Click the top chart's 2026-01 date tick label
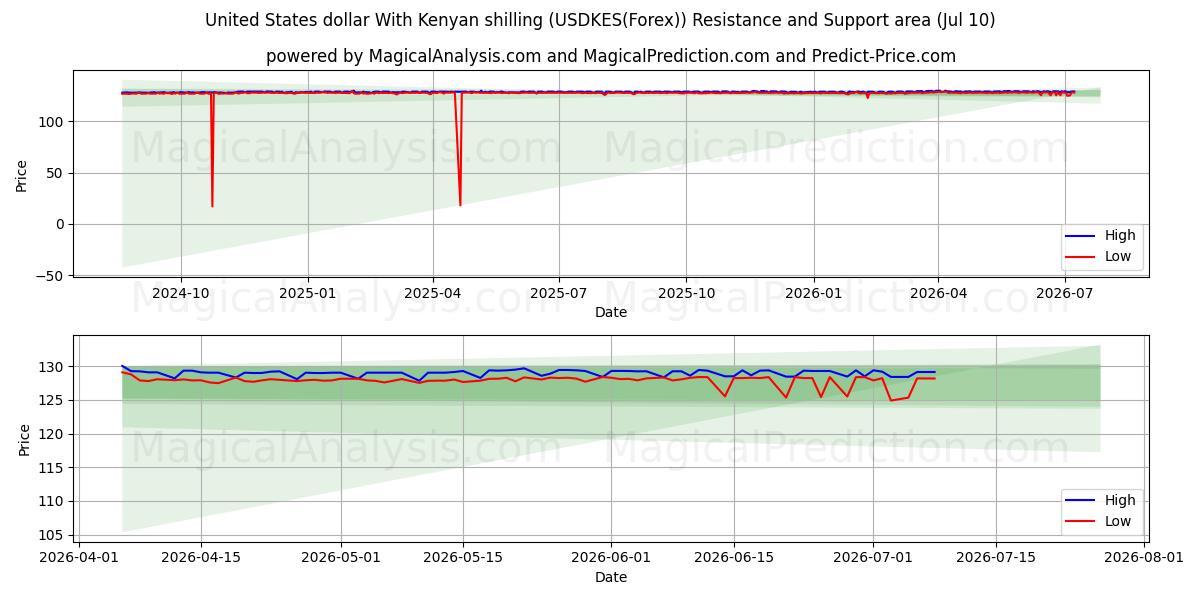This screenshot has width=1200, height=600. point(813,293)
